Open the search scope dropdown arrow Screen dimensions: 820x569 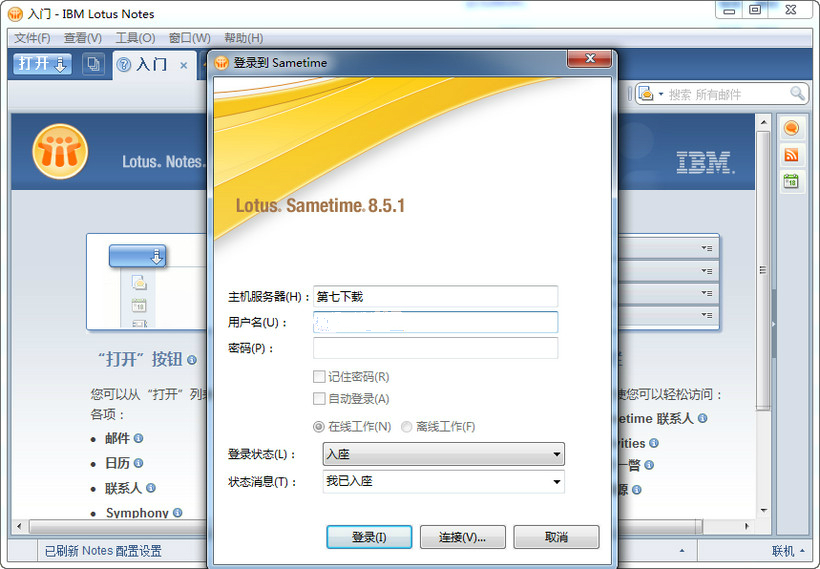click(660, 94)
